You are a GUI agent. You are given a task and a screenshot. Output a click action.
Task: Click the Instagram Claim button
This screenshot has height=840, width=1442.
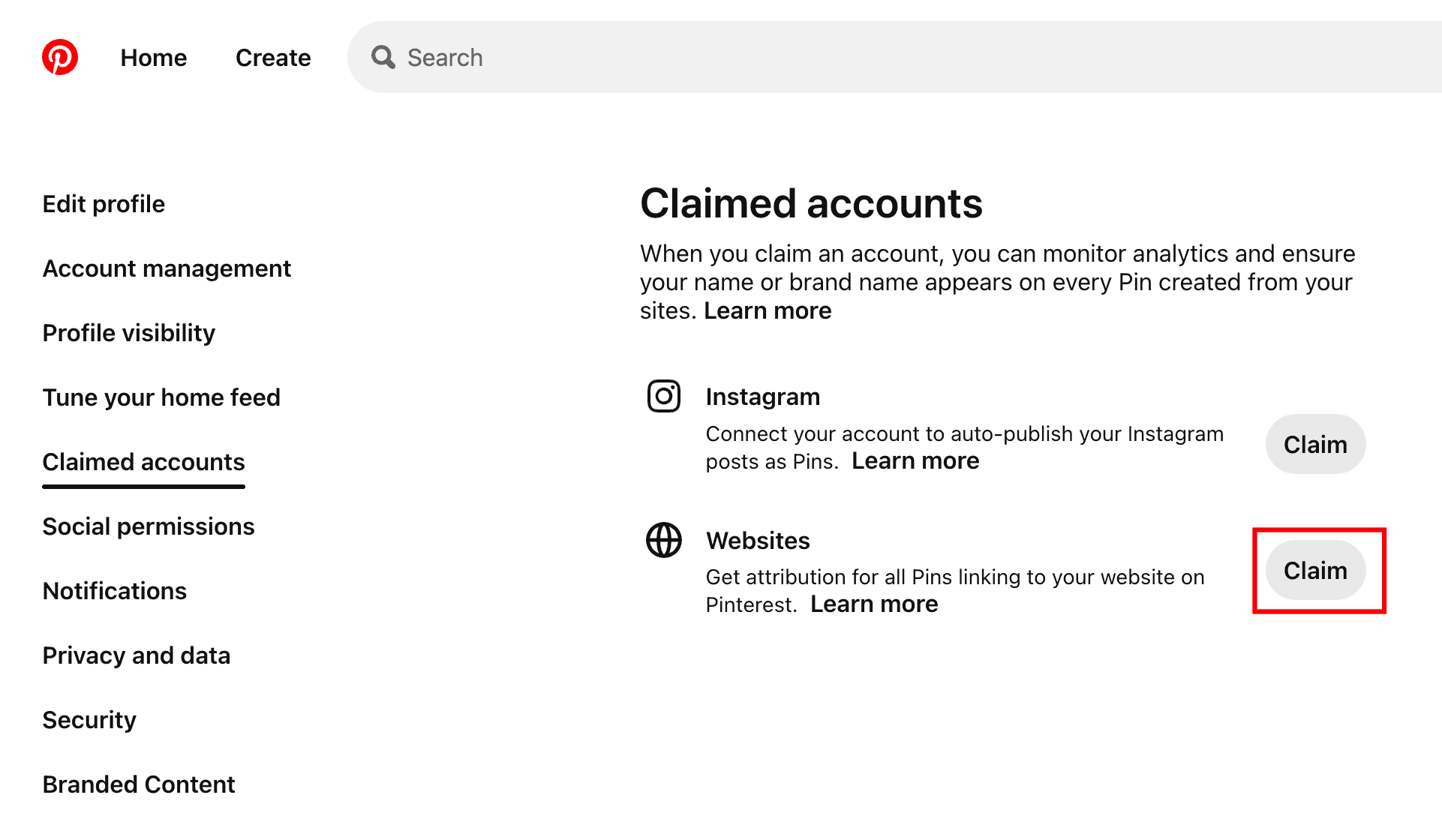pyautogui.click(x=1315, y=444)
